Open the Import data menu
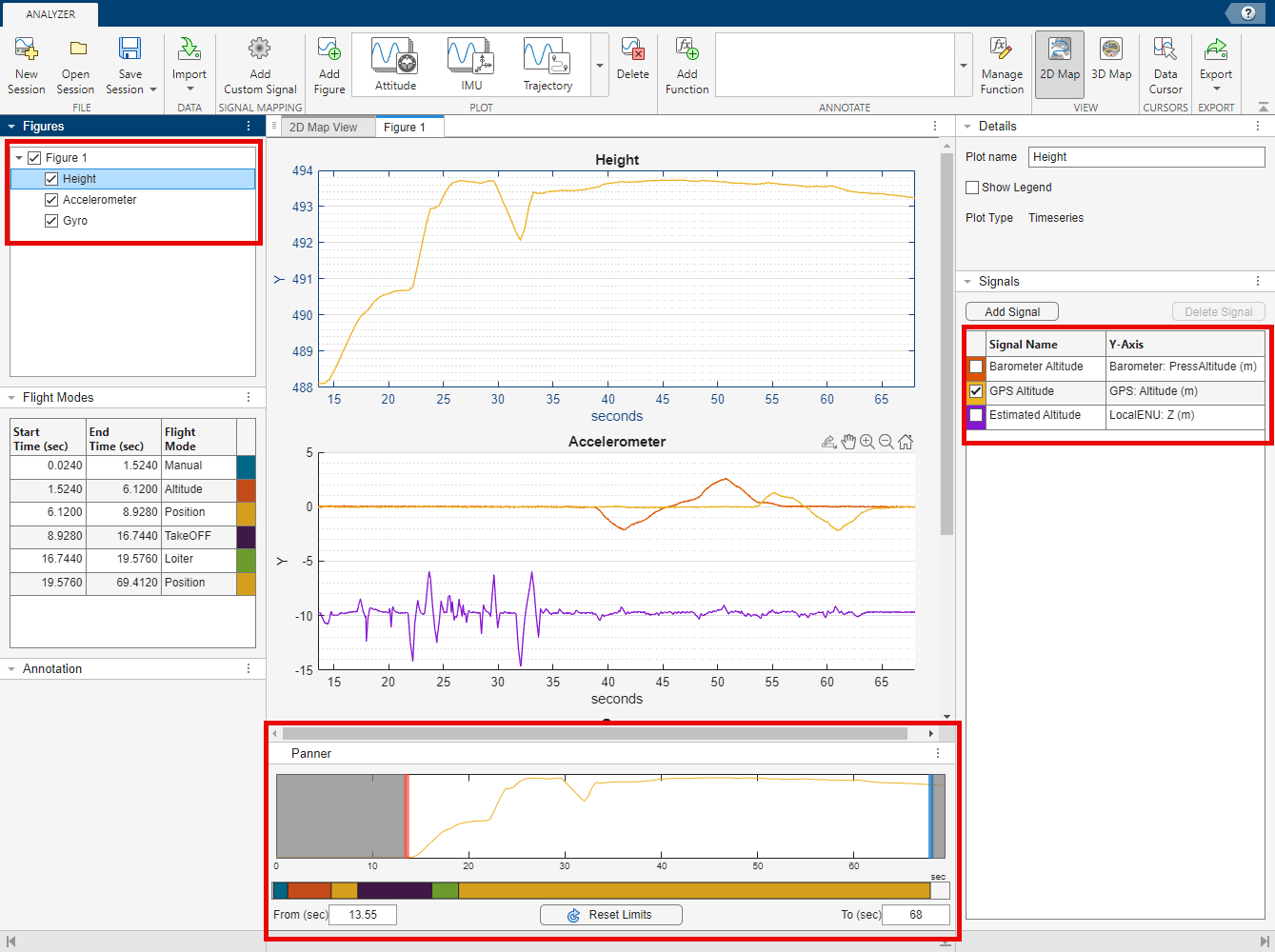This screenshot has width=1275, height=952. coord(189,66)
